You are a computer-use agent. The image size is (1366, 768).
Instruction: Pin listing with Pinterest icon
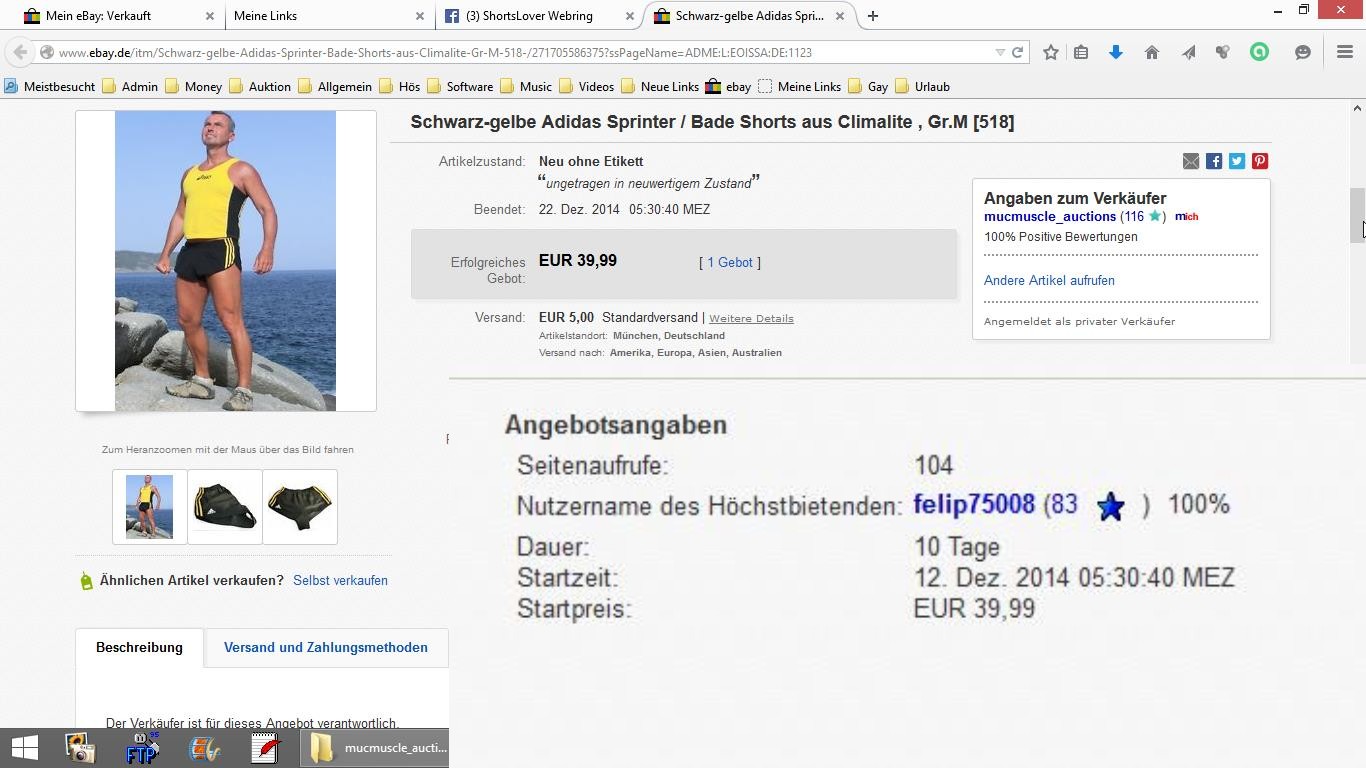(1259, 161)
